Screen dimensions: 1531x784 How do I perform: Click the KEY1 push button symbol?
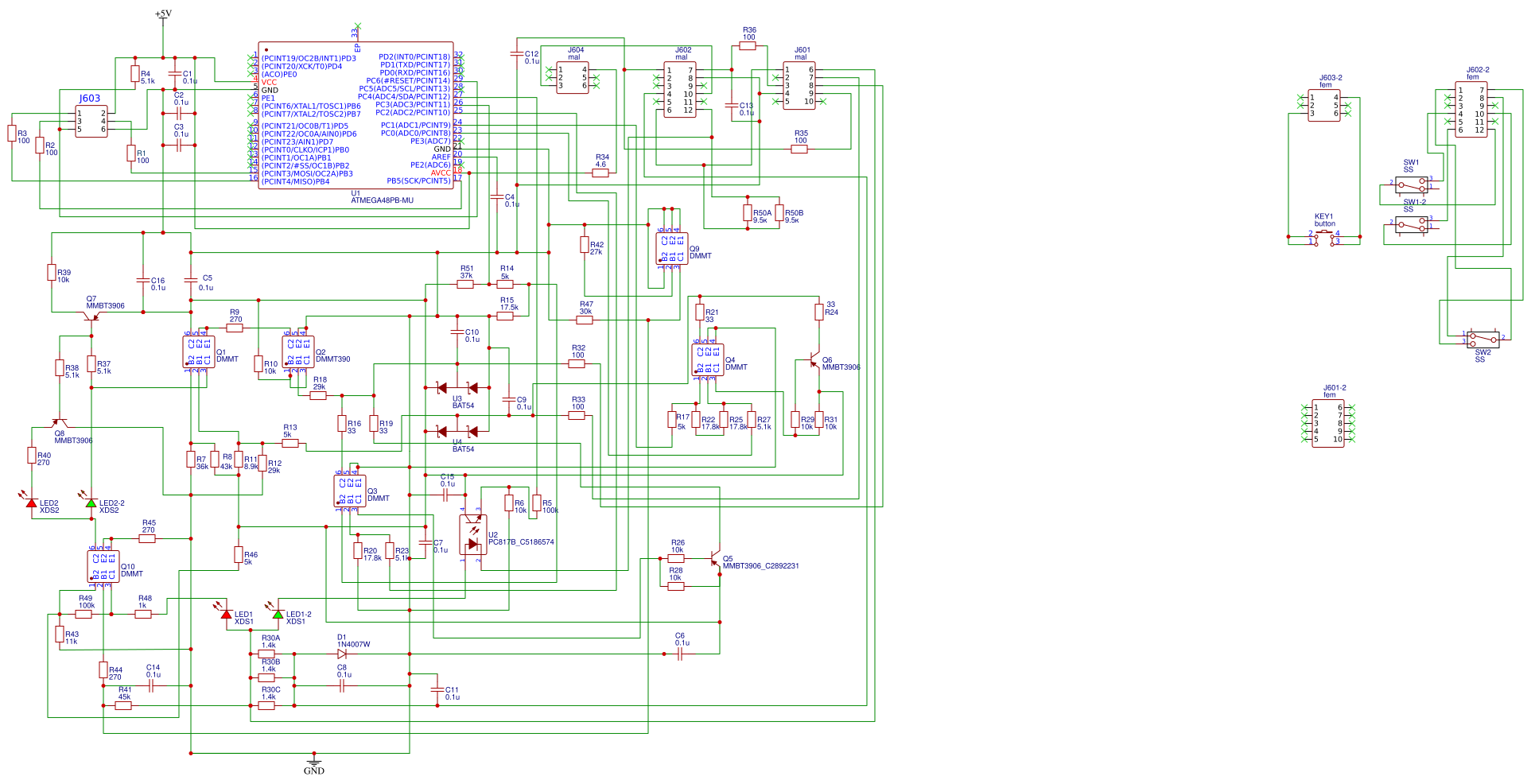1324,236
